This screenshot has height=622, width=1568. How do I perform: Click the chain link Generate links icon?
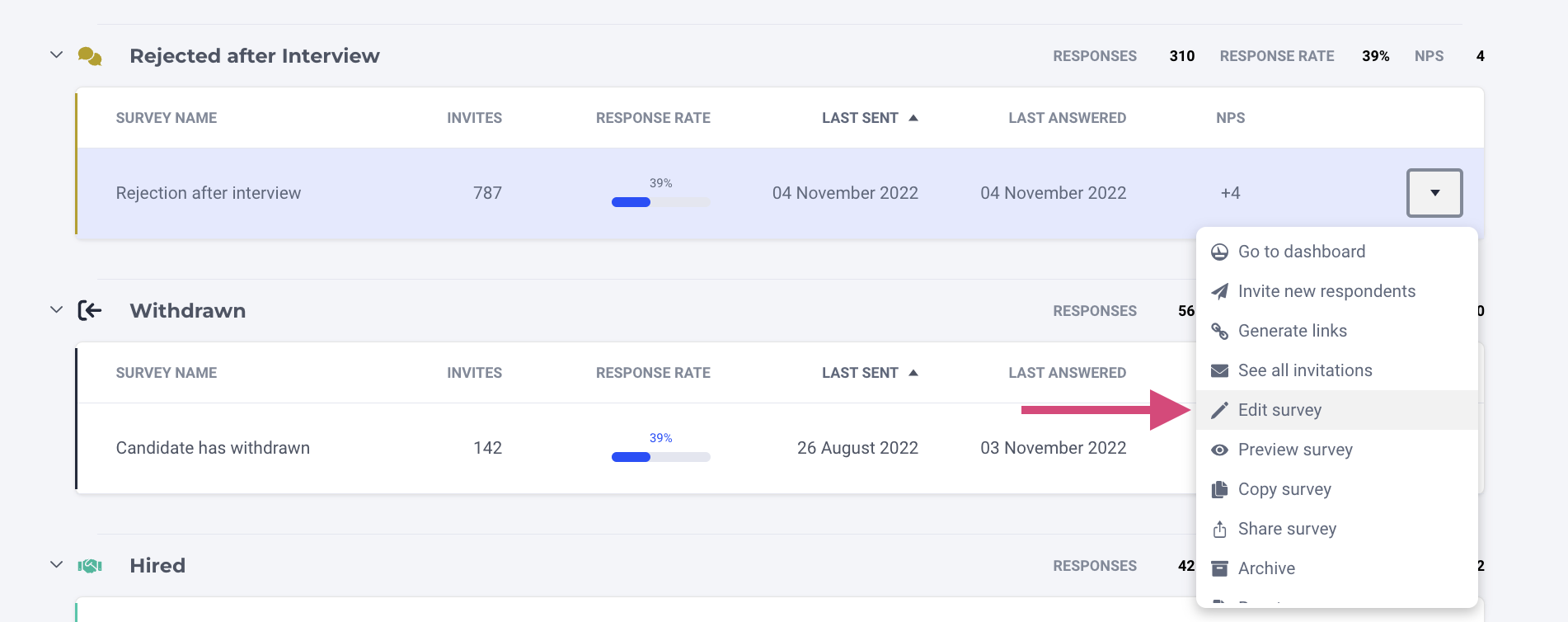coord(1219,332)
